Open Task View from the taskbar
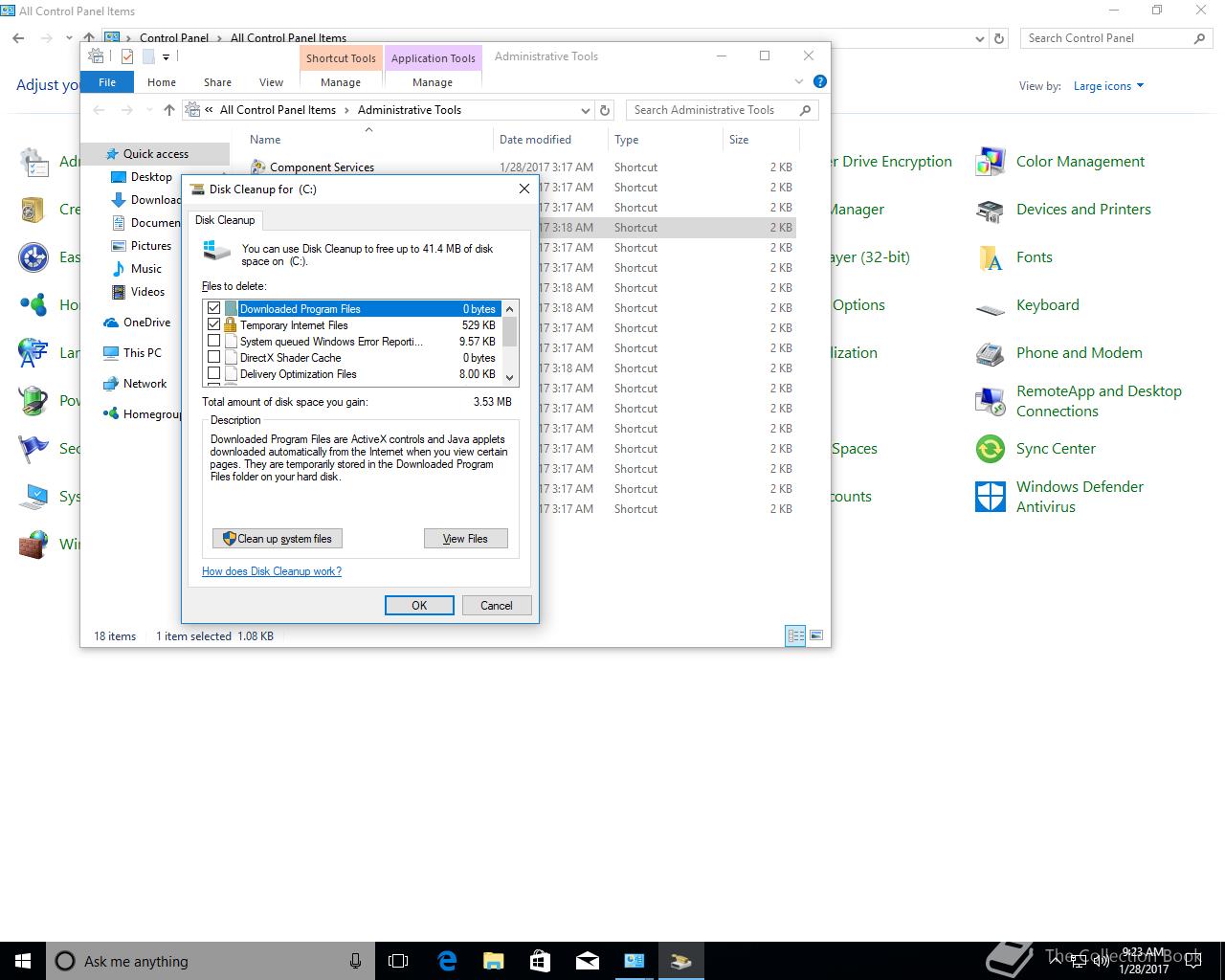The image size is (1225, 980). click(x=398, y=961)
